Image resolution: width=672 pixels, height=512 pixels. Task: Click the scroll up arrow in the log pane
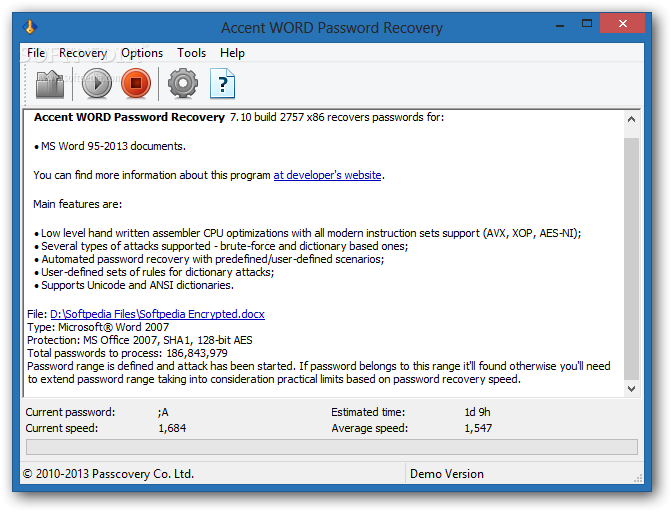click(x=631, y=119)
